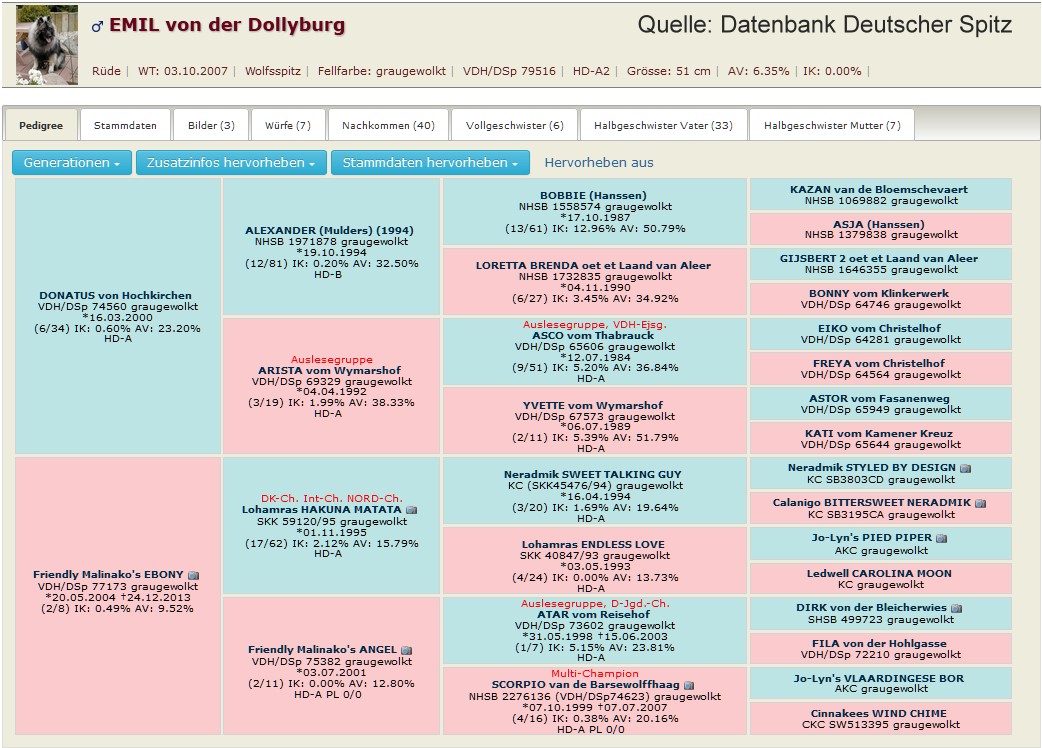
Task: Open the Generationen dropdown
Action: pyautogui.click(x=71, y=162)
